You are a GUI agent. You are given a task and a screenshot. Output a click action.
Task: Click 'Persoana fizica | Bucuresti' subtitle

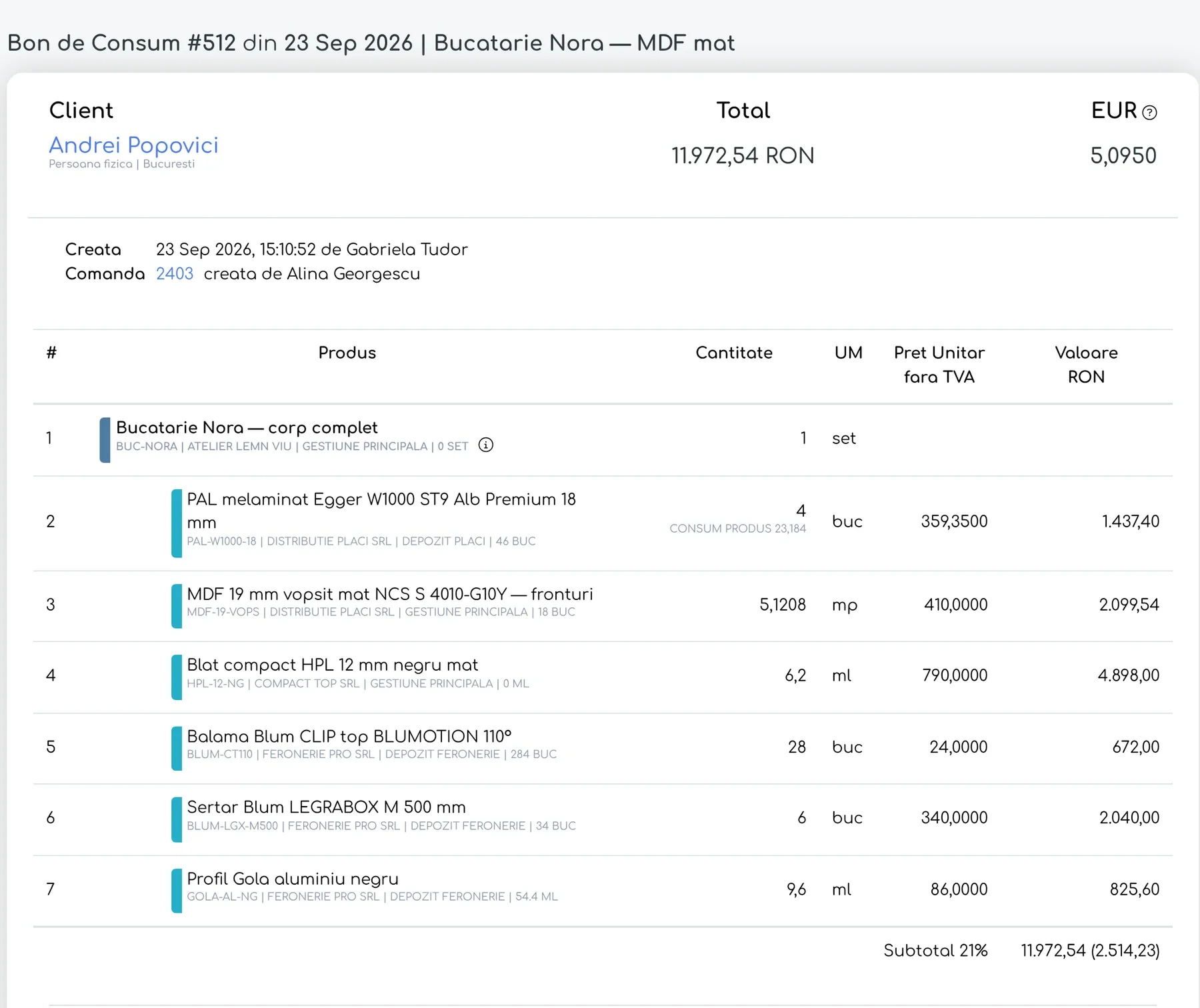click(121, 164)
